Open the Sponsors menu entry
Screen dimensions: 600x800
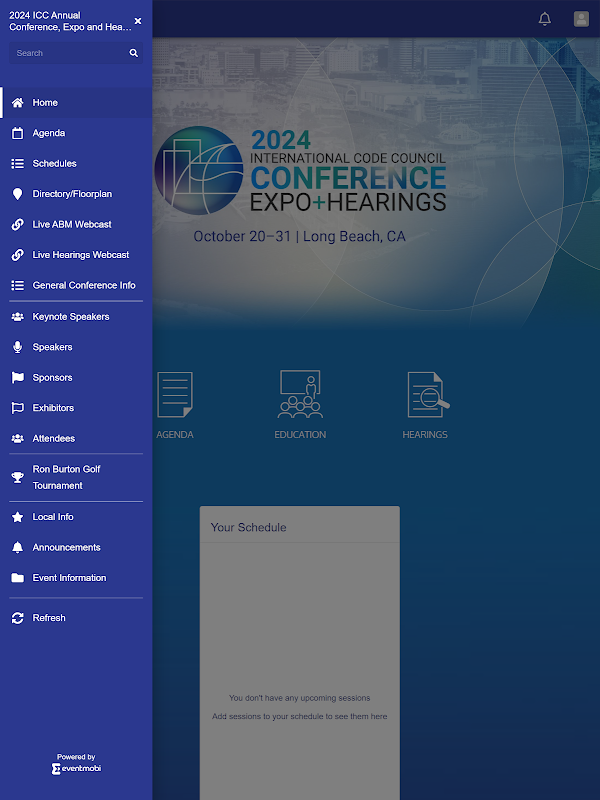coord(76,378)
